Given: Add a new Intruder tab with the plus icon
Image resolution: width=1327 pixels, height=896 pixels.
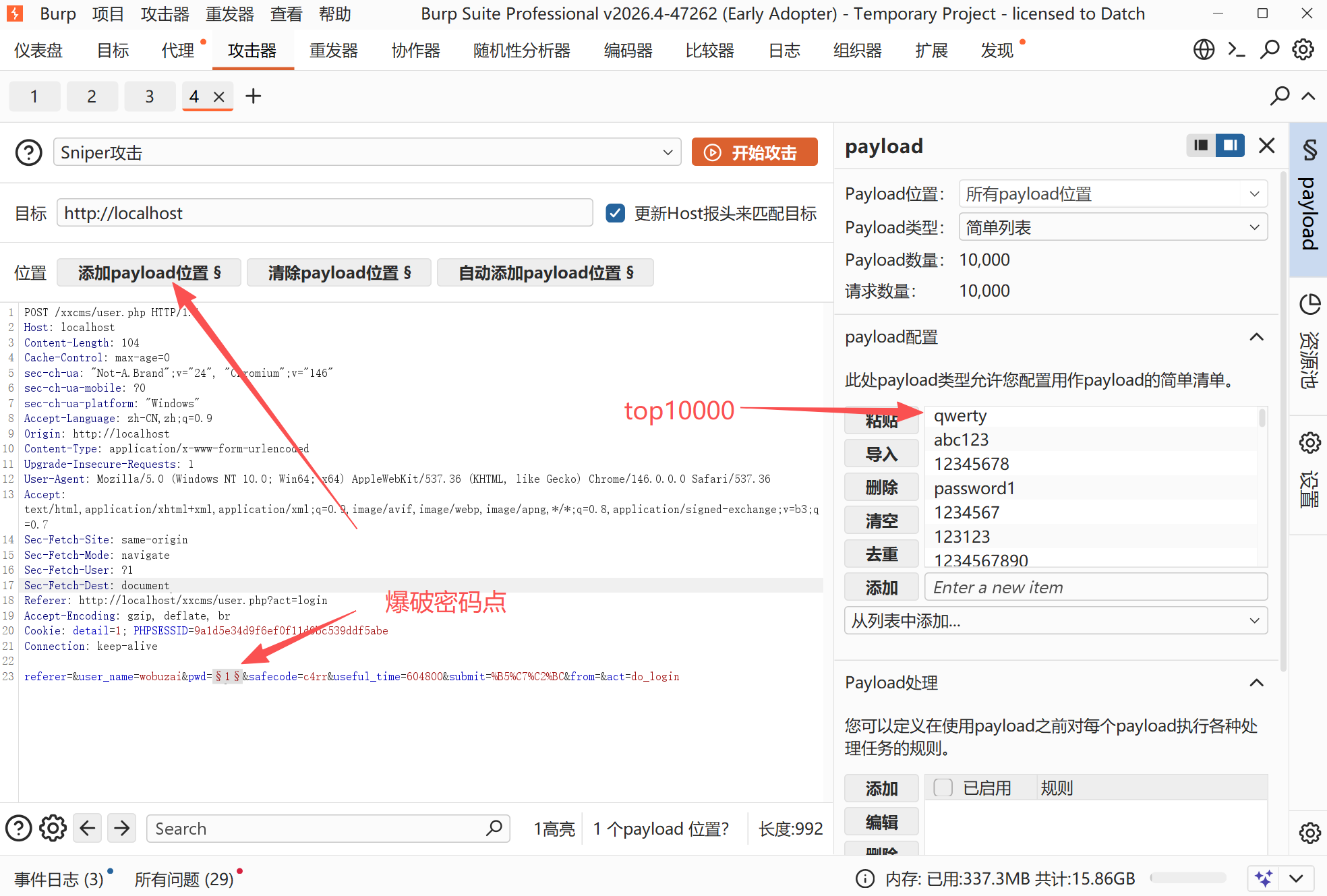Looking at the screenshot, I should (254, 96).
